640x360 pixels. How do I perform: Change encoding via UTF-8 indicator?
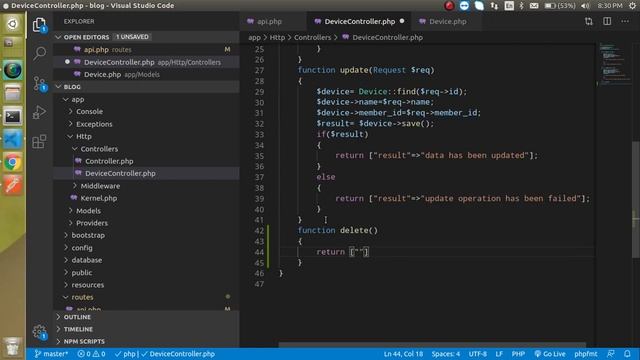click(x=478, y=354)
